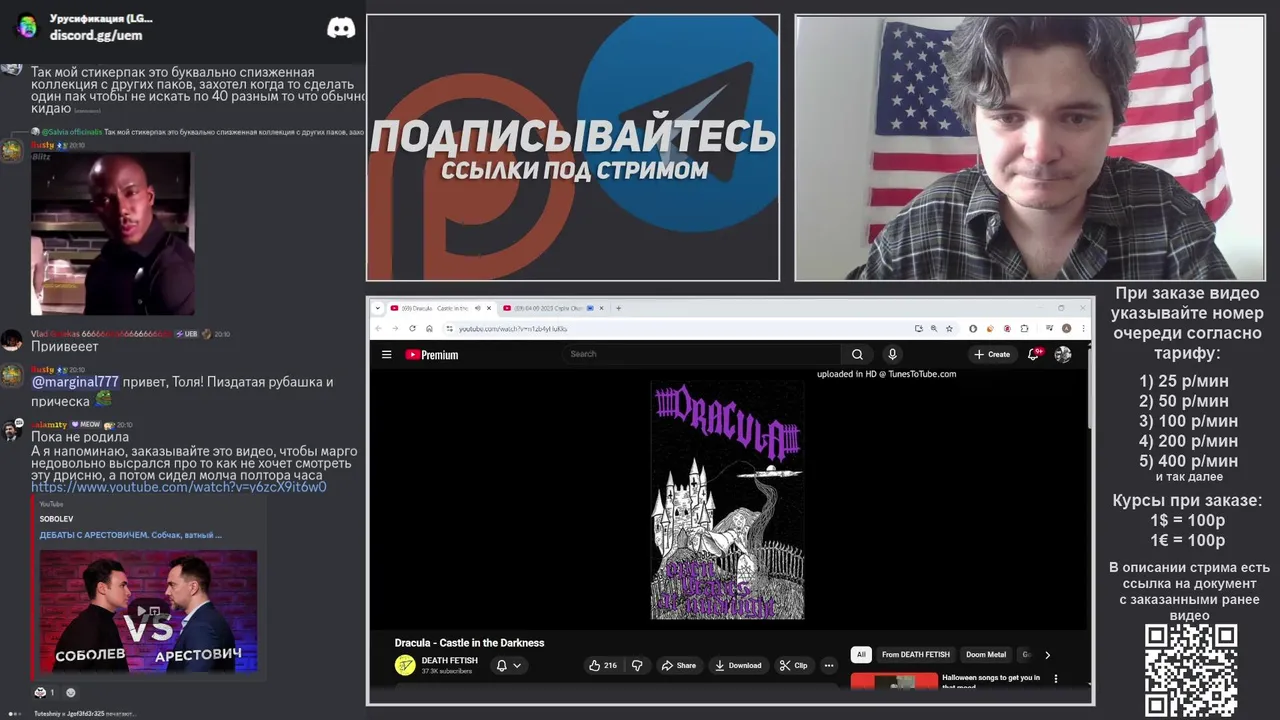Viewport: 1280px width, 720px height.
Task: Open the browser extensions puzzle icon
Action: 1024,328
